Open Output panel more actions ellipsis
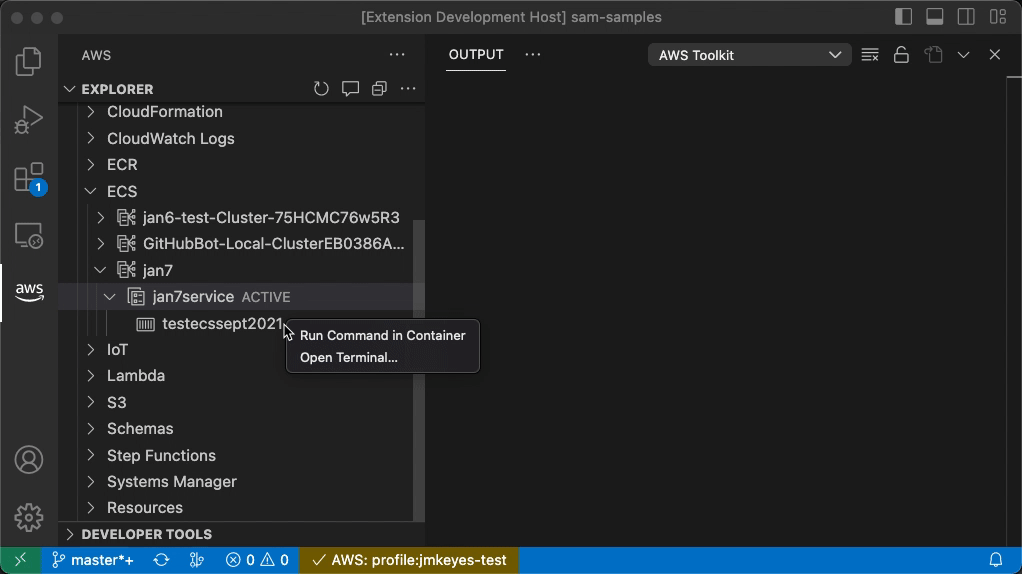 pyautogui.click(x=533, y=55)
